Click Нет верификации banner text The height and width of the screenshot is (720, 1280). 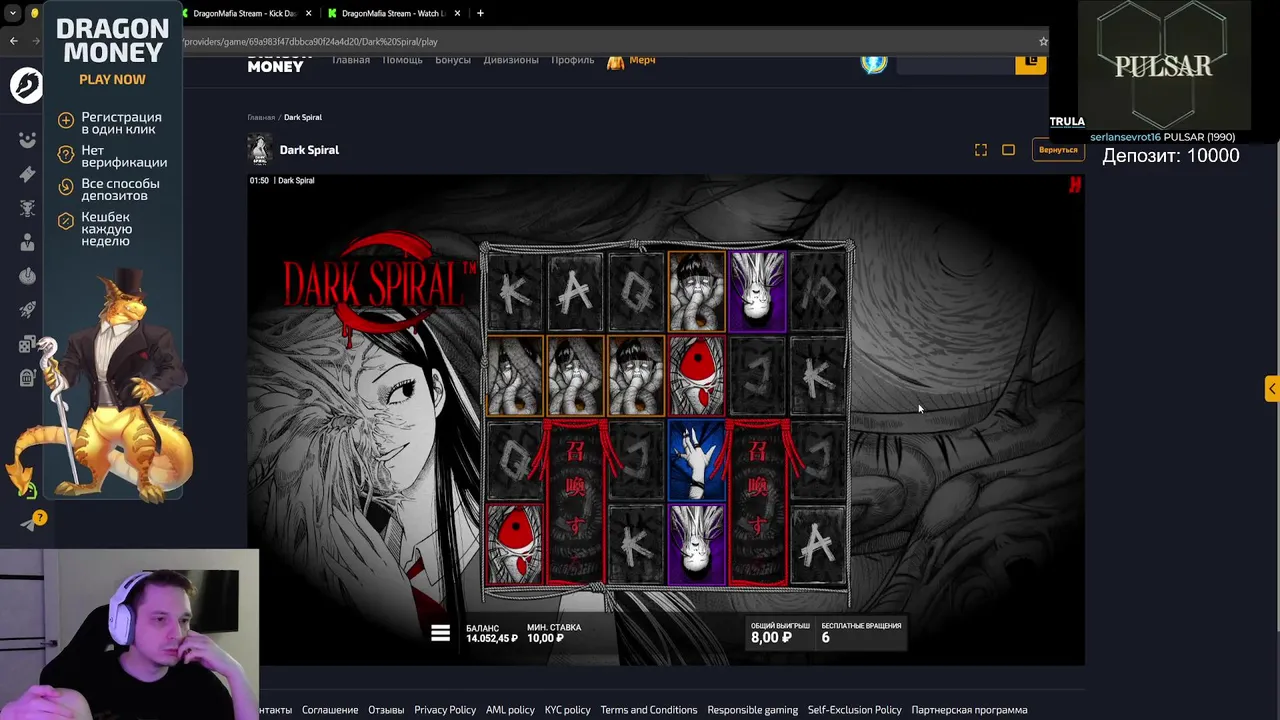click(124, 156)
